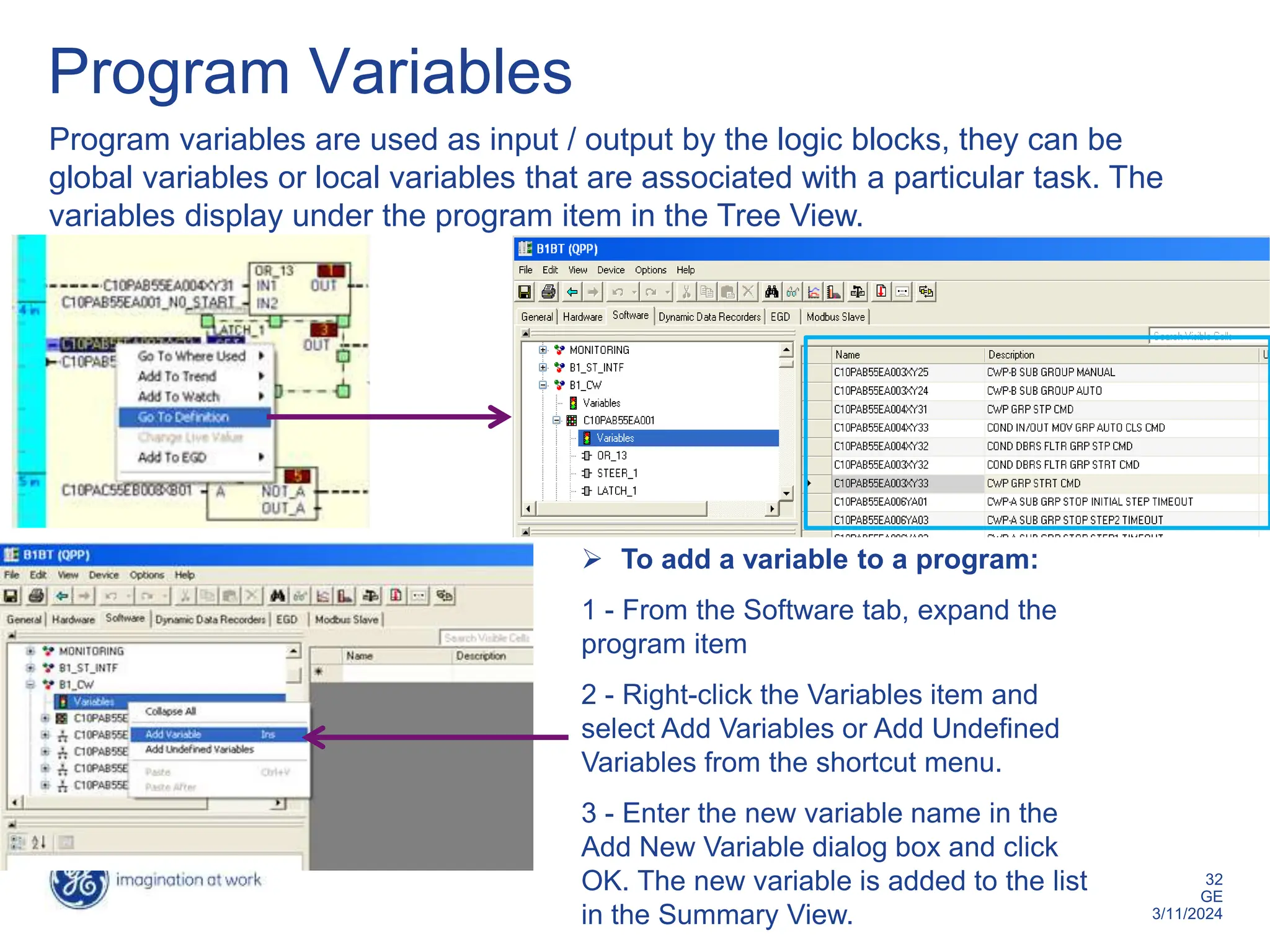
Task: Click the red-arrow Download icon in upper B1BT window
Action: pyautogui.click(x=881, y=292)
